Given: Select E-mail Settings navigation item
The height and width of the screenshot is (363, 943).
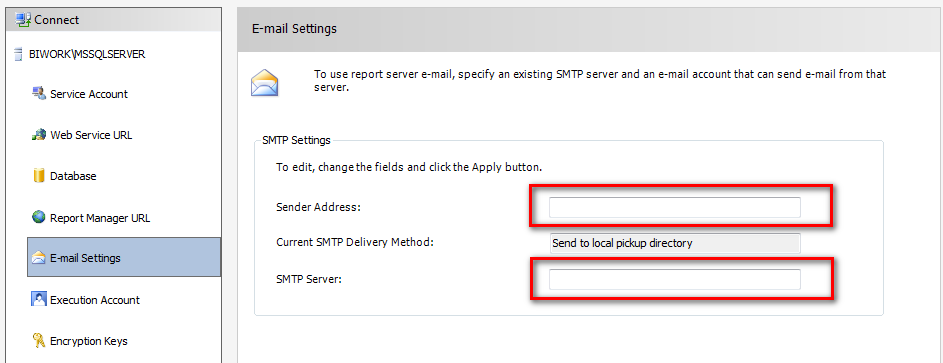Looking at the screenshot, I should pos(124,257).
